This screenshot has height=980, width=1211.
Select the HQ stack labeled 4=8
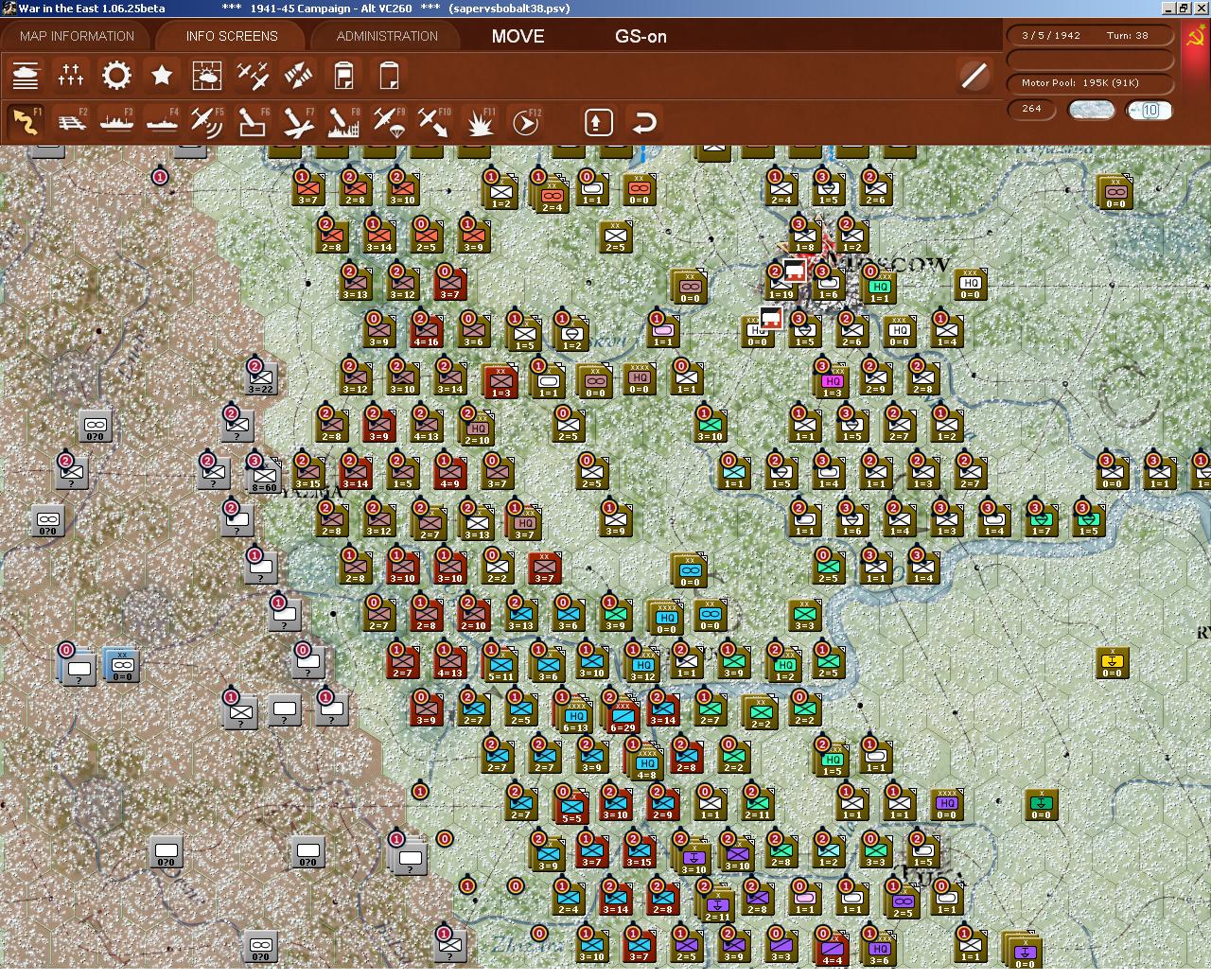646,763
